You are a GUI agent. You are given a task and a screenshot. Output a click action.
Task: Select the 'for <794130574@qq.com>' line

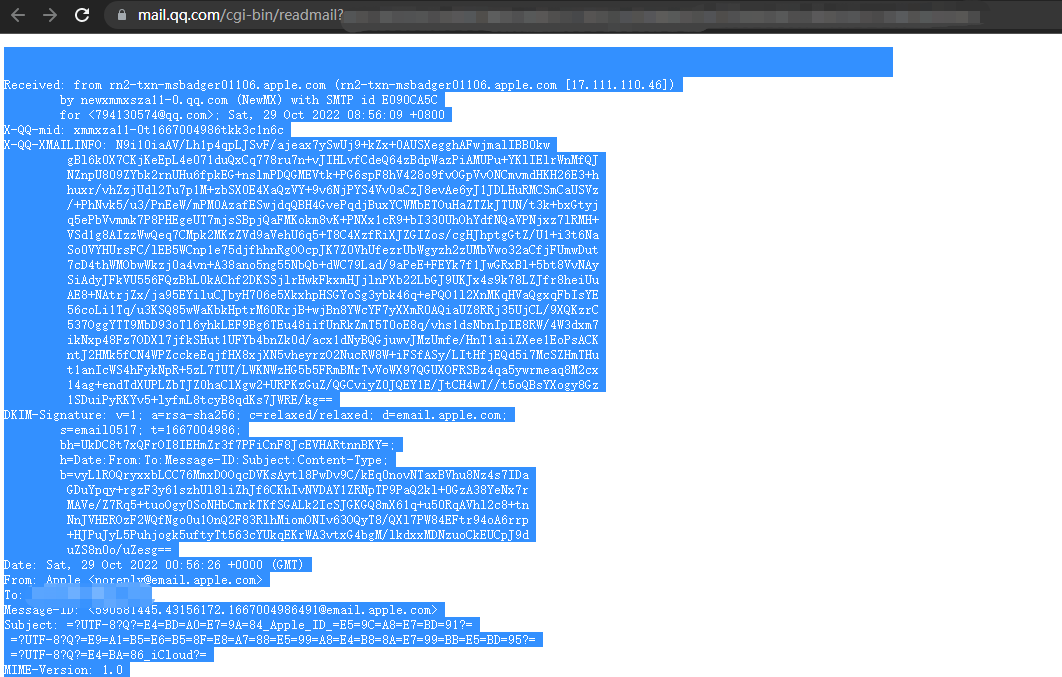pos(252,114)
